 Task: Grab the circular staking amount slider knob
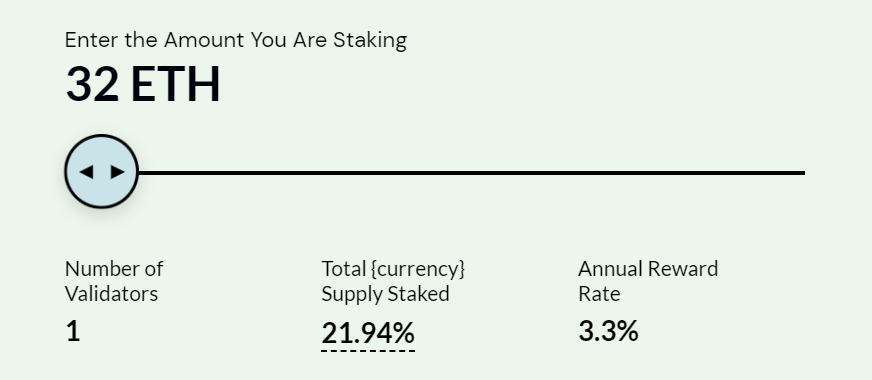101,171
